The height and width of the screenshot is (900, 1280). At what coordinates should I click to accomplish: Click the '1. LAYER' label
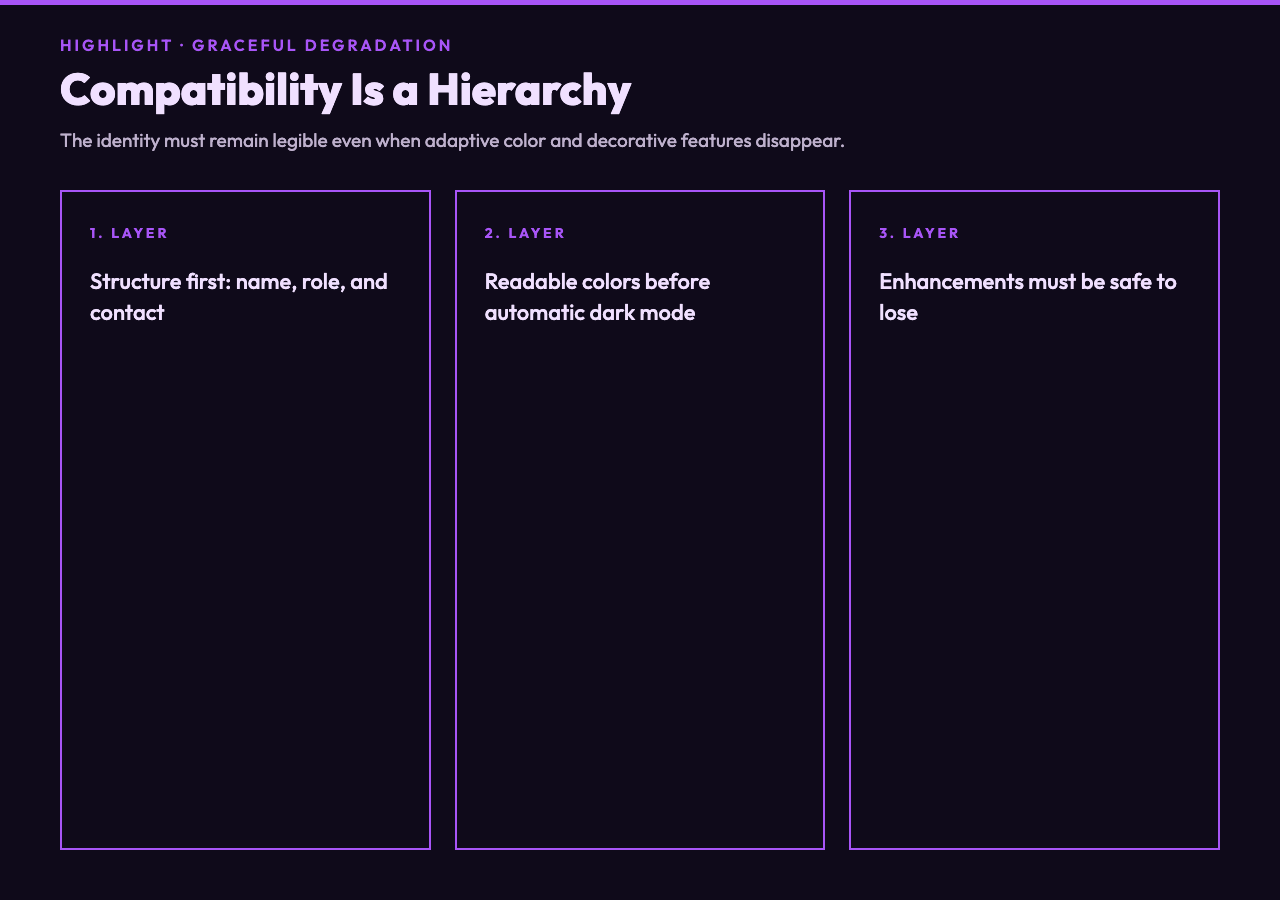tap(129, 233)
